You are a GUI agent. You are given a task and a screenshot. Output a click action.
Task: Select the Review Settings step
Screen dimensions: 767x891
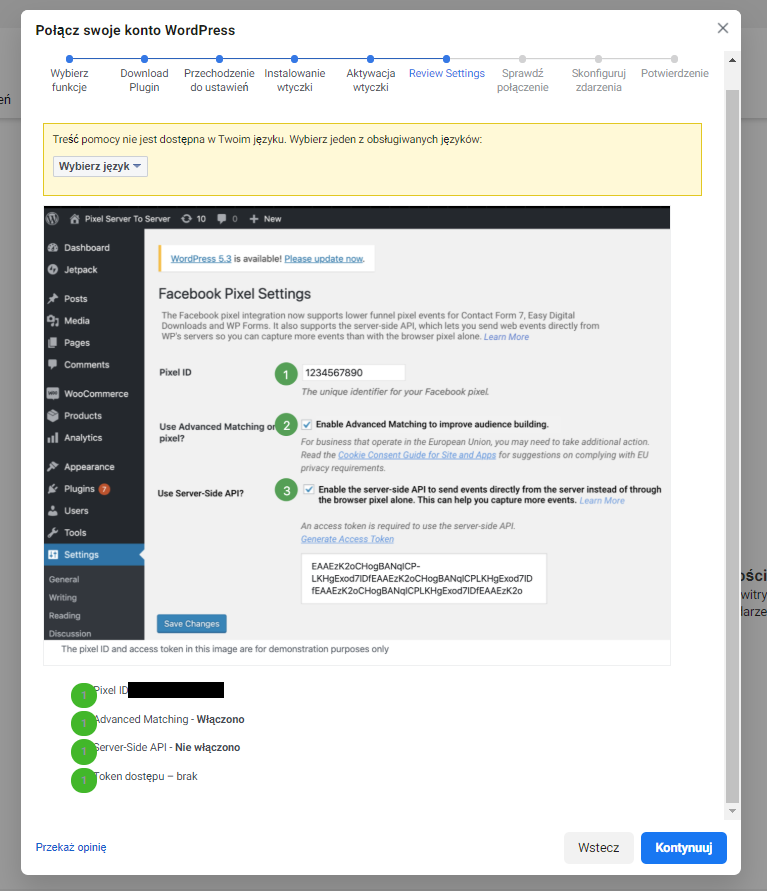pyautogui.click(x=447, y=68)
